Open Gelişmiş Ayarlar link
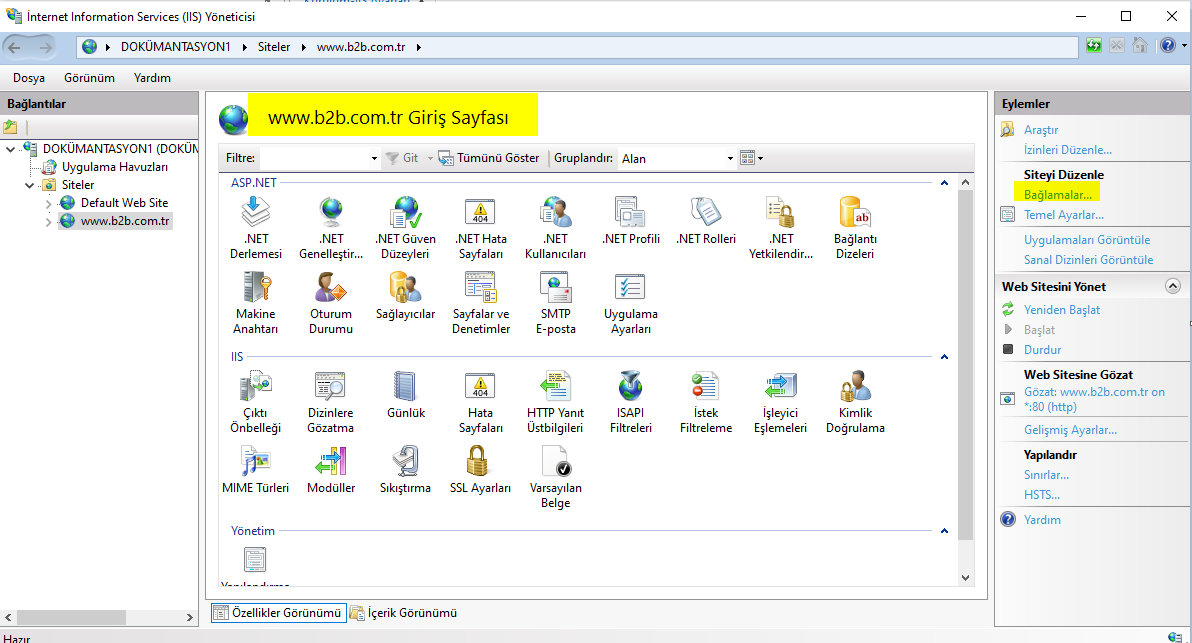1192x643 pixels. pos(1070,430)
